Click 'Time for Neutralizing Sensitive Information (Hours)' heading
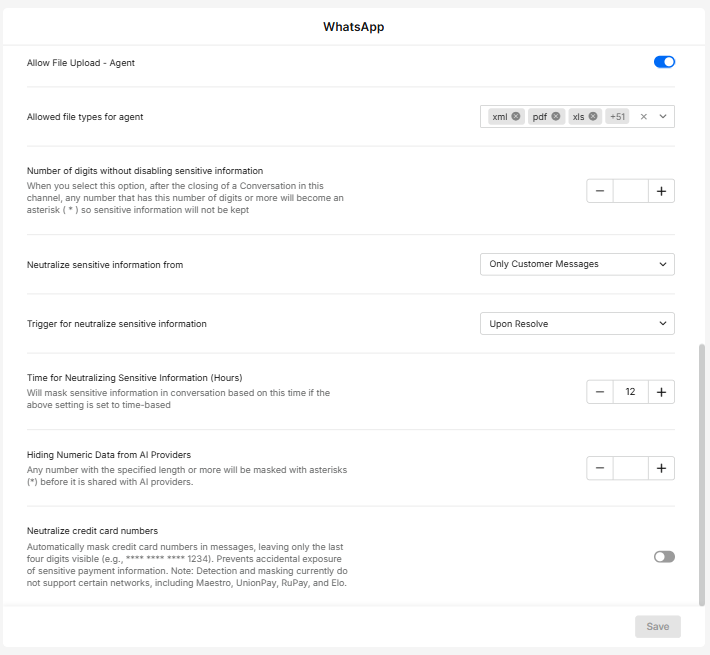The height and width of the screenshot is (655, 710). pos(134,378)
